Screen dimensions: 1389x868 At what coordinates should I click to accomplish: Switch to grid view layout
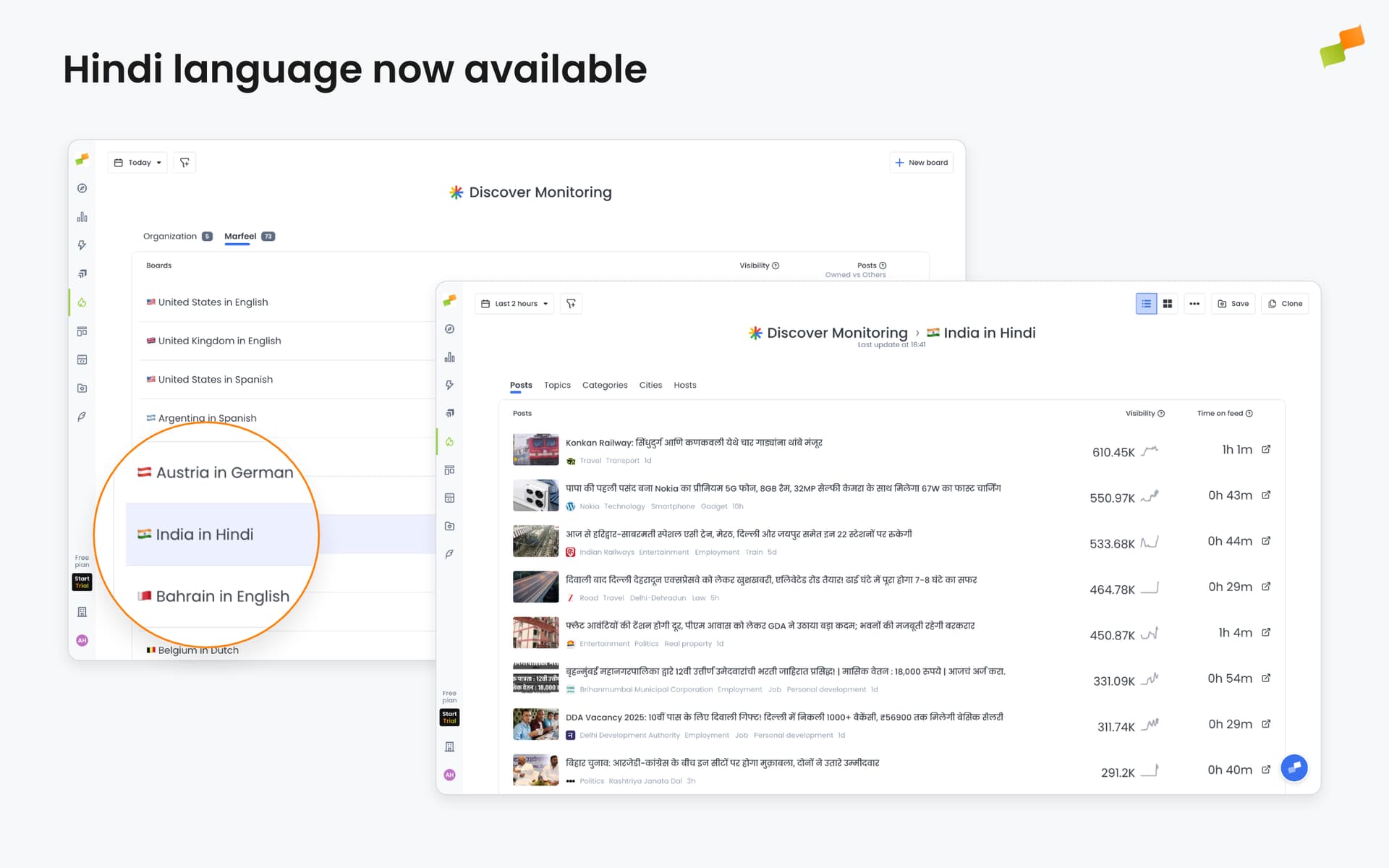tap(1167, 304)
